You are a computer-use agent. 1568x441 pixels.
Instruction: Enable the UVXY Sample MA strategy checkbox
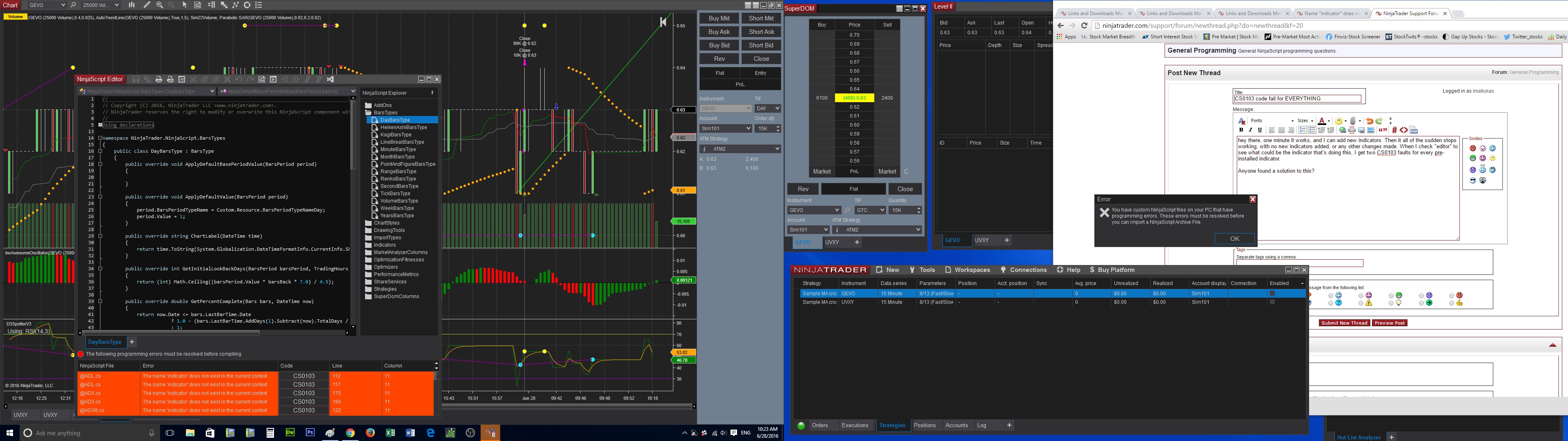(1272, 302)
